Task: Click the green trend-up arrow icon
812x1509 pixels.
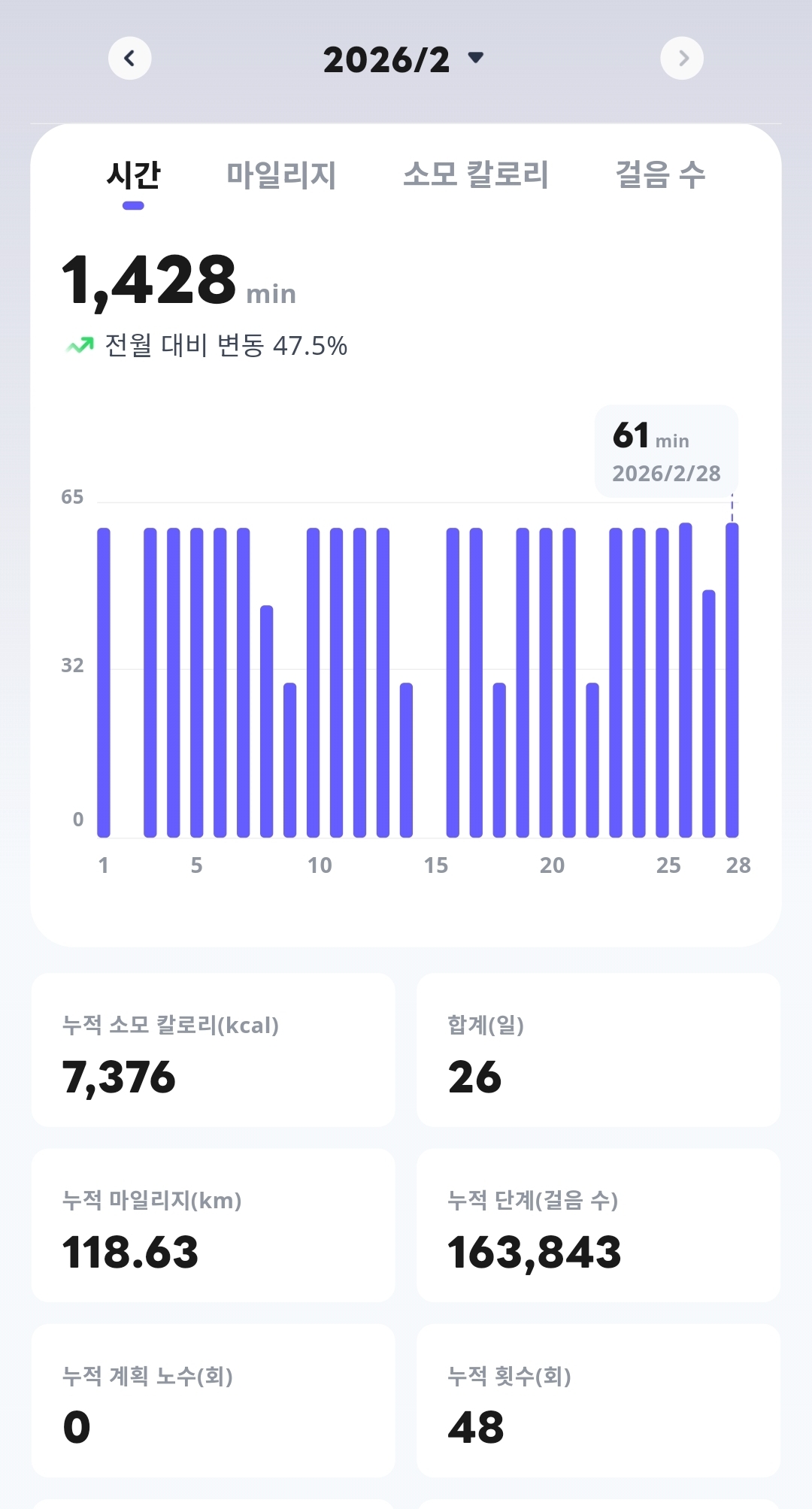Action: coord(80,345)
